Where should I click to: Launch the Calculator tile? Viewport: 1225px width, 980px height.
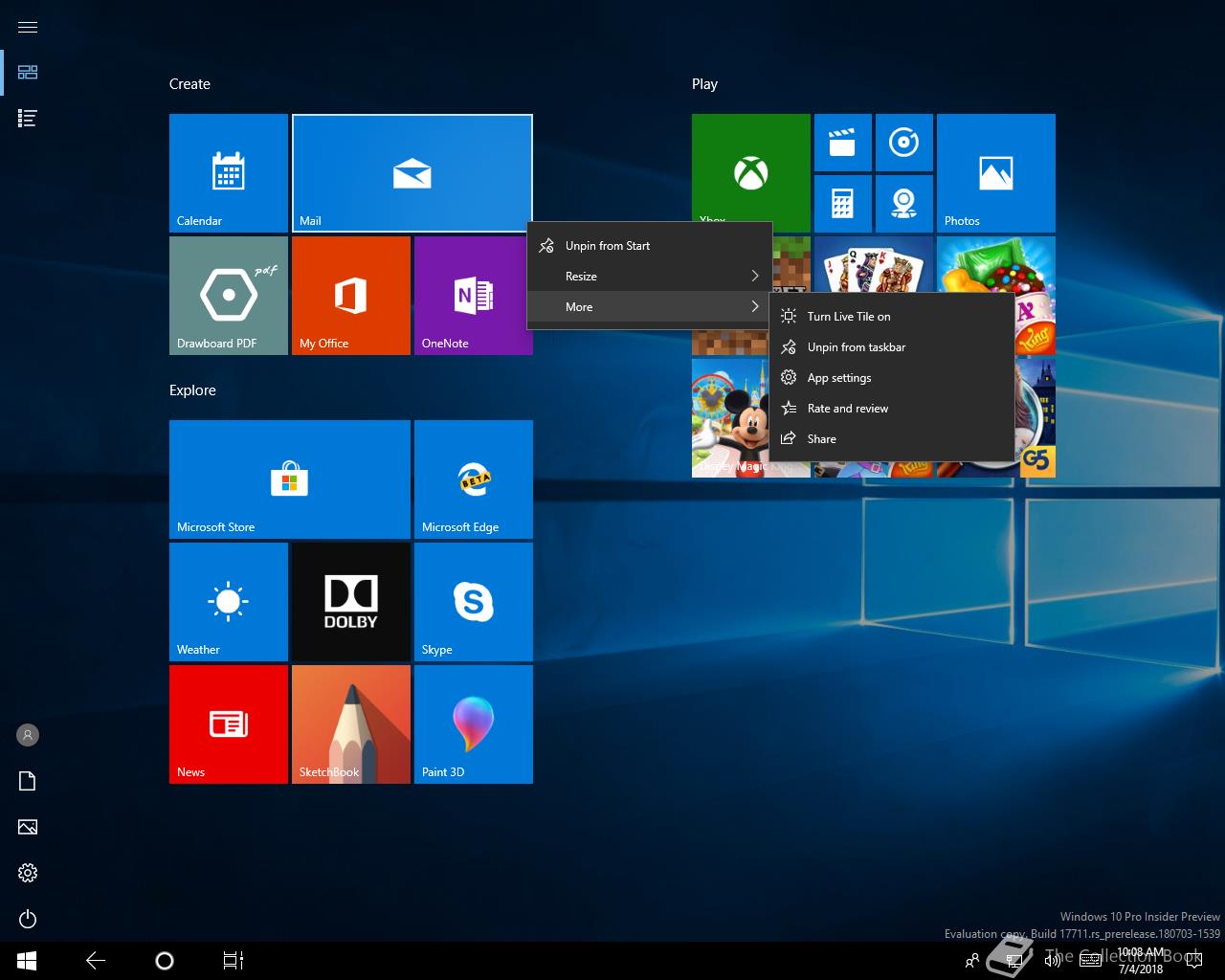pyautogui.click(x=843, y=203)
